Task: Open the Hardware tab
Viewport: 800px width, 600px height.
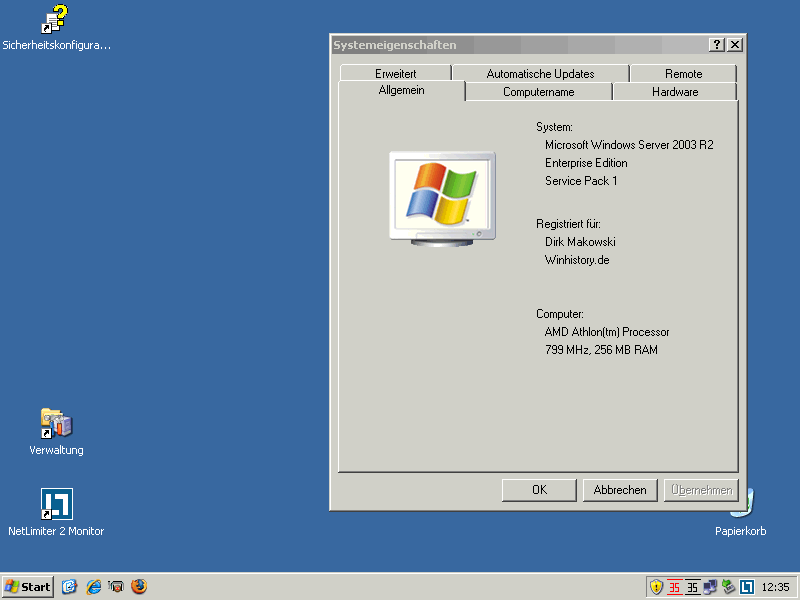Action: coord(675,92)
